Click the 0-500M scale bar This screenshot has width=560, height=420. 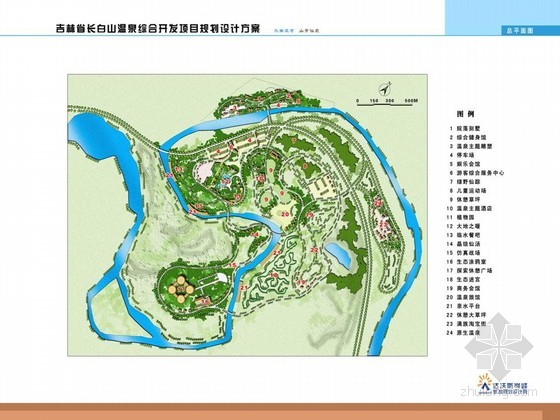[387, 102]
